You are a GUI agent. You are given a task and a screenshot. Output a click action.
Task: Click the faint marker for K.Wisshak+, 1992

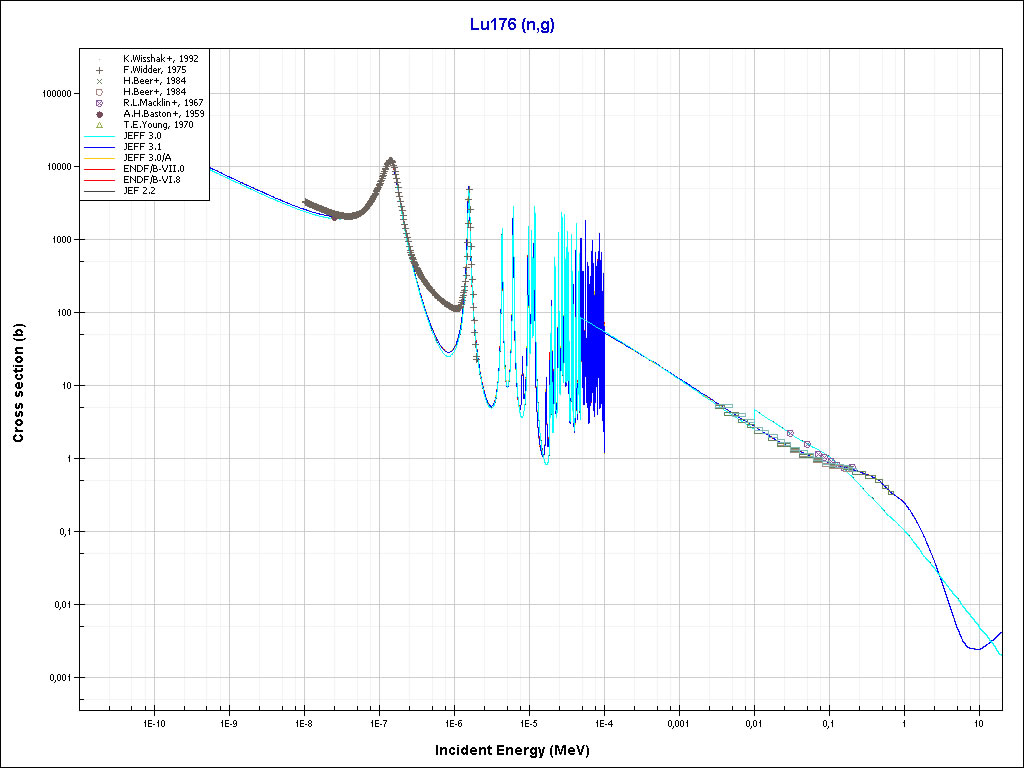(100, 59)
